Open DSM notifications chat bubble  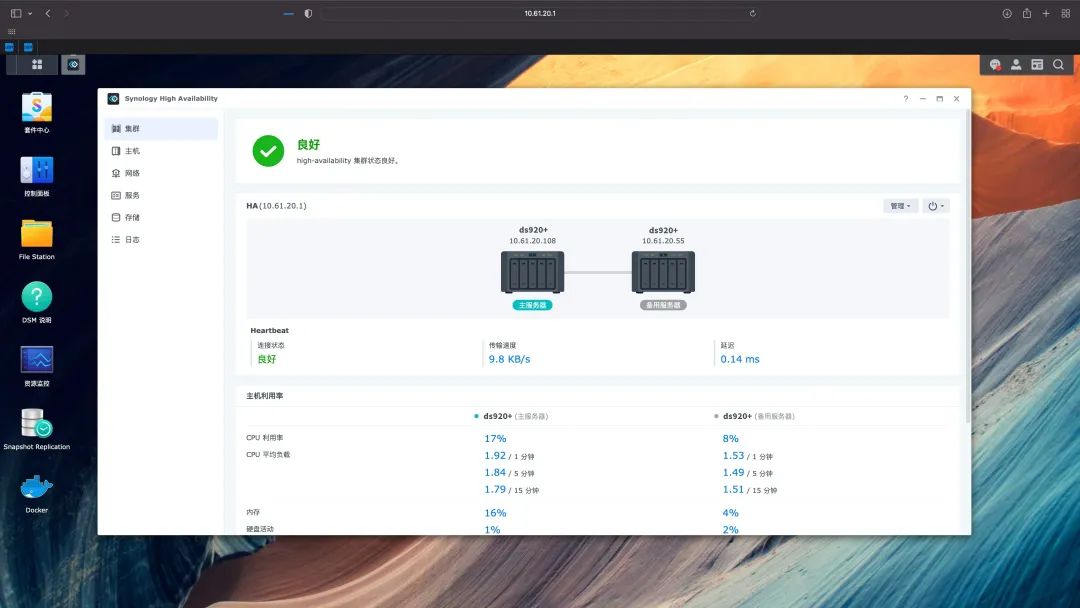[x=995, y=65]
